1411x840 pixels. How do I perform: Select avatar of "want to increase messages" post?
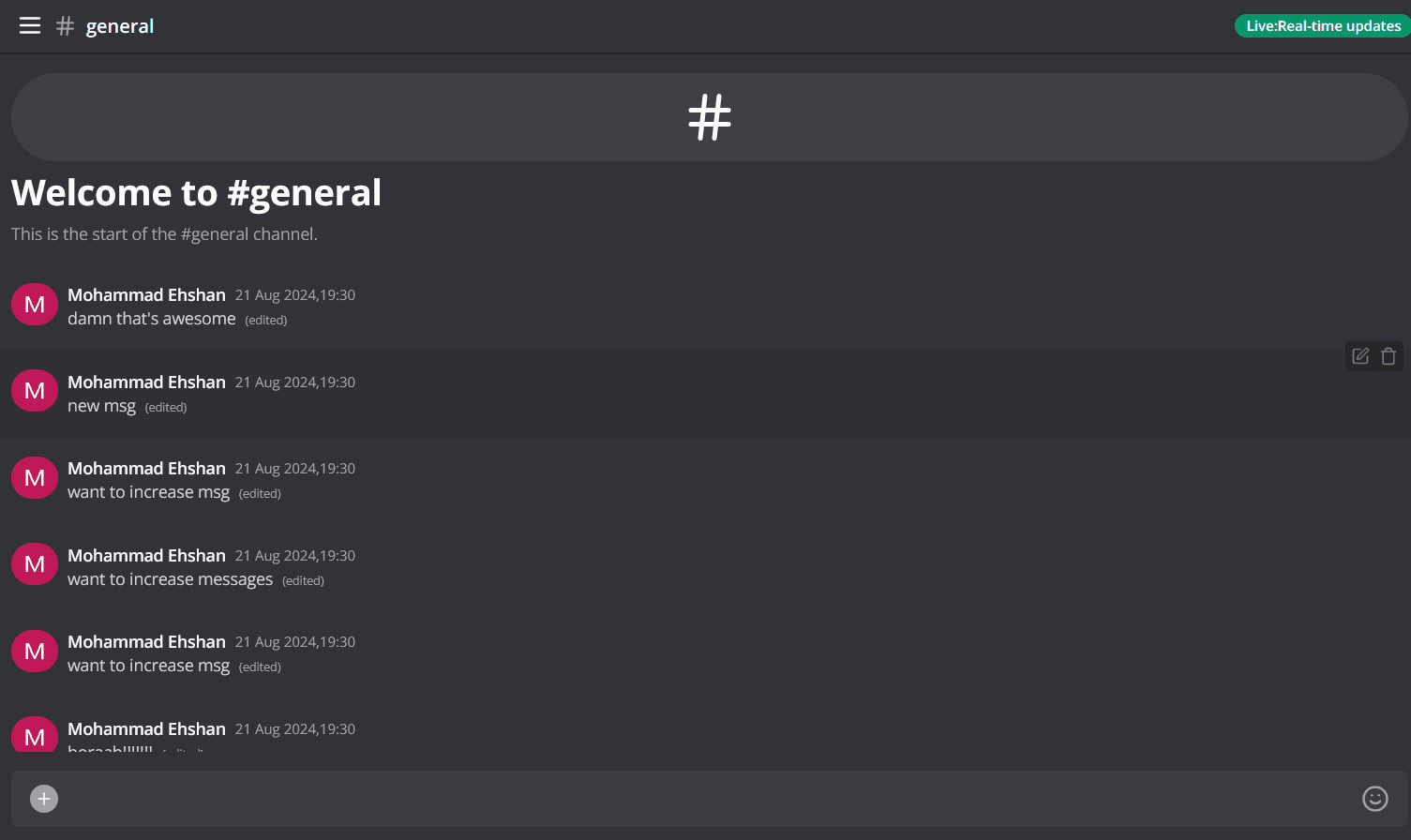coord(35,564)
